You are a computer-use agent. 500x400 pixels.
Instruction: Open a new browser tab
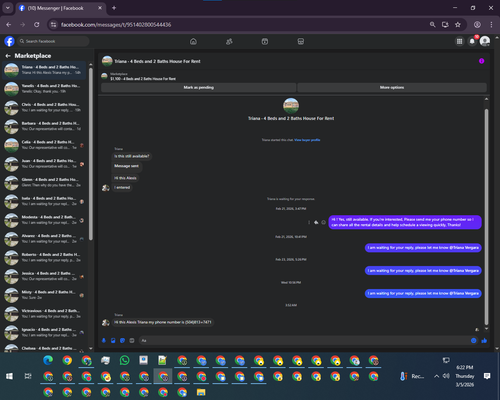coord(114,8)
